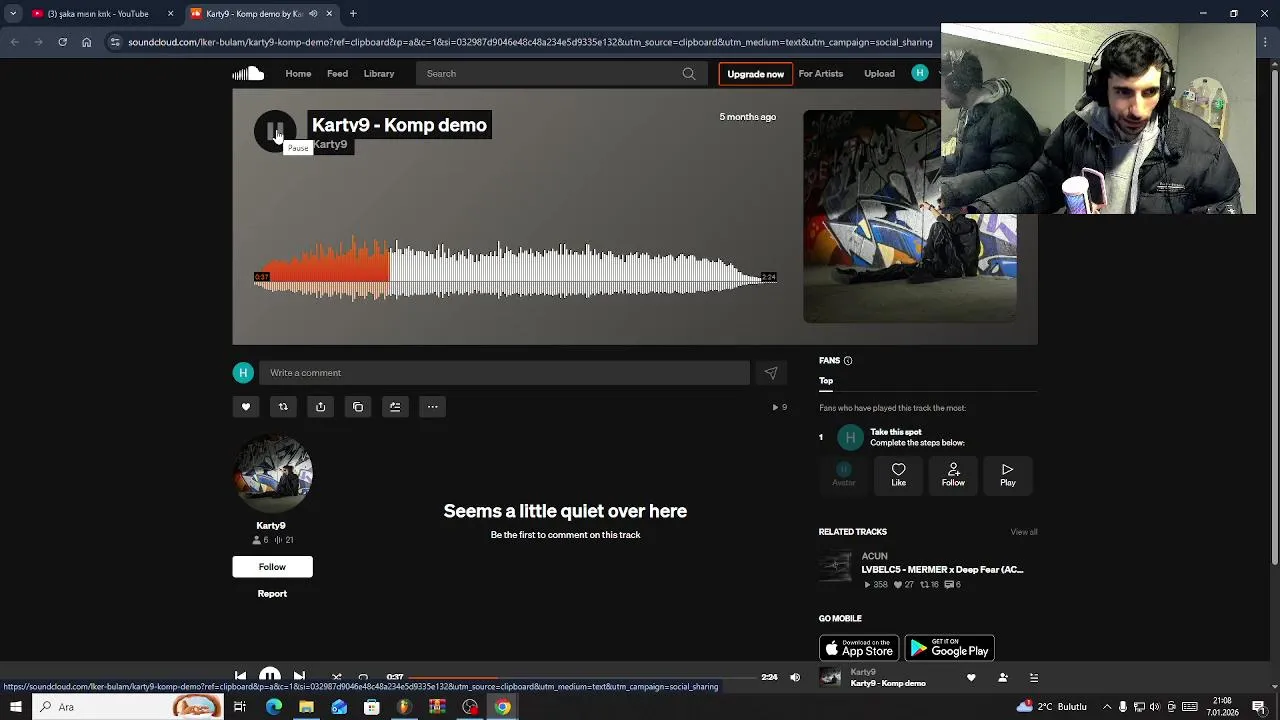This screenshot has height=720, width=1280.
Task: Show hidden tray icons chevron
Action: [1107, 707]
